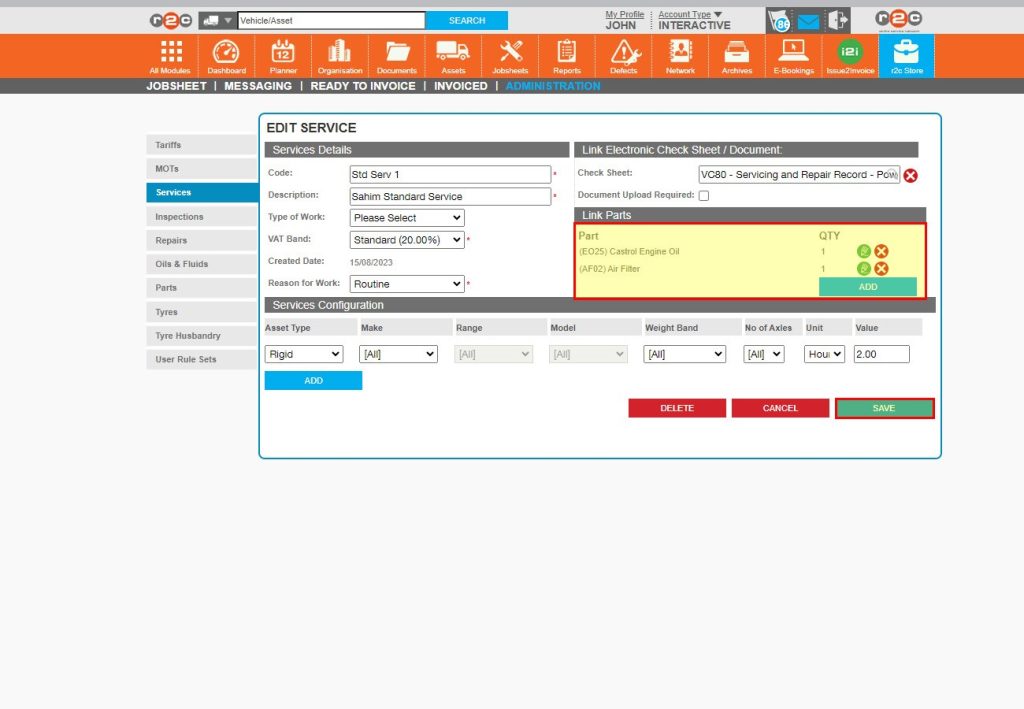The height and width of the screenshot is (709, 1024).
Task: Click the DELETE button
Action: click(x=677, y=408)
